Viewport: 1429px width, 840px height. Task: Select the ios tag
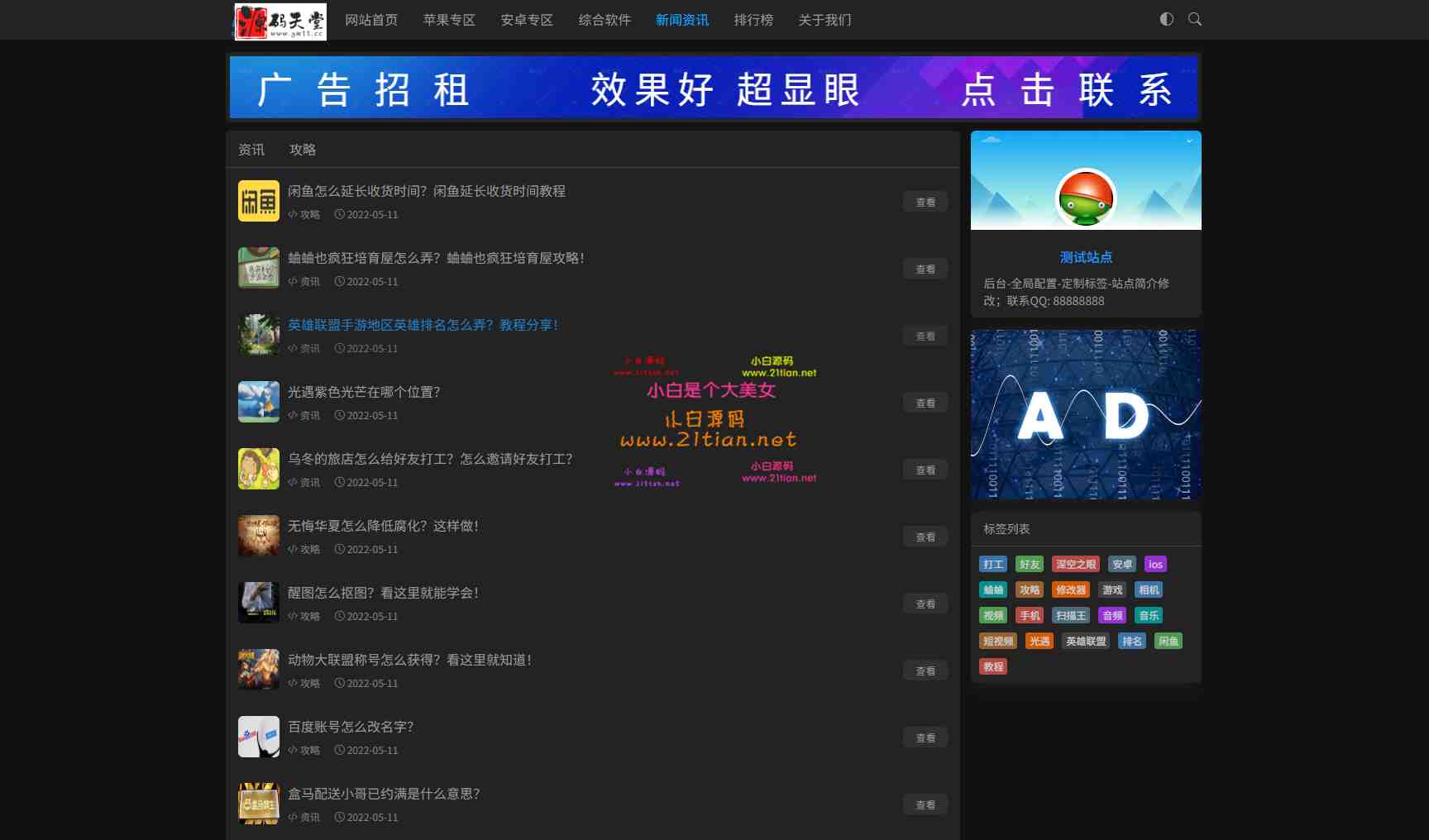tap(1154, 564)
